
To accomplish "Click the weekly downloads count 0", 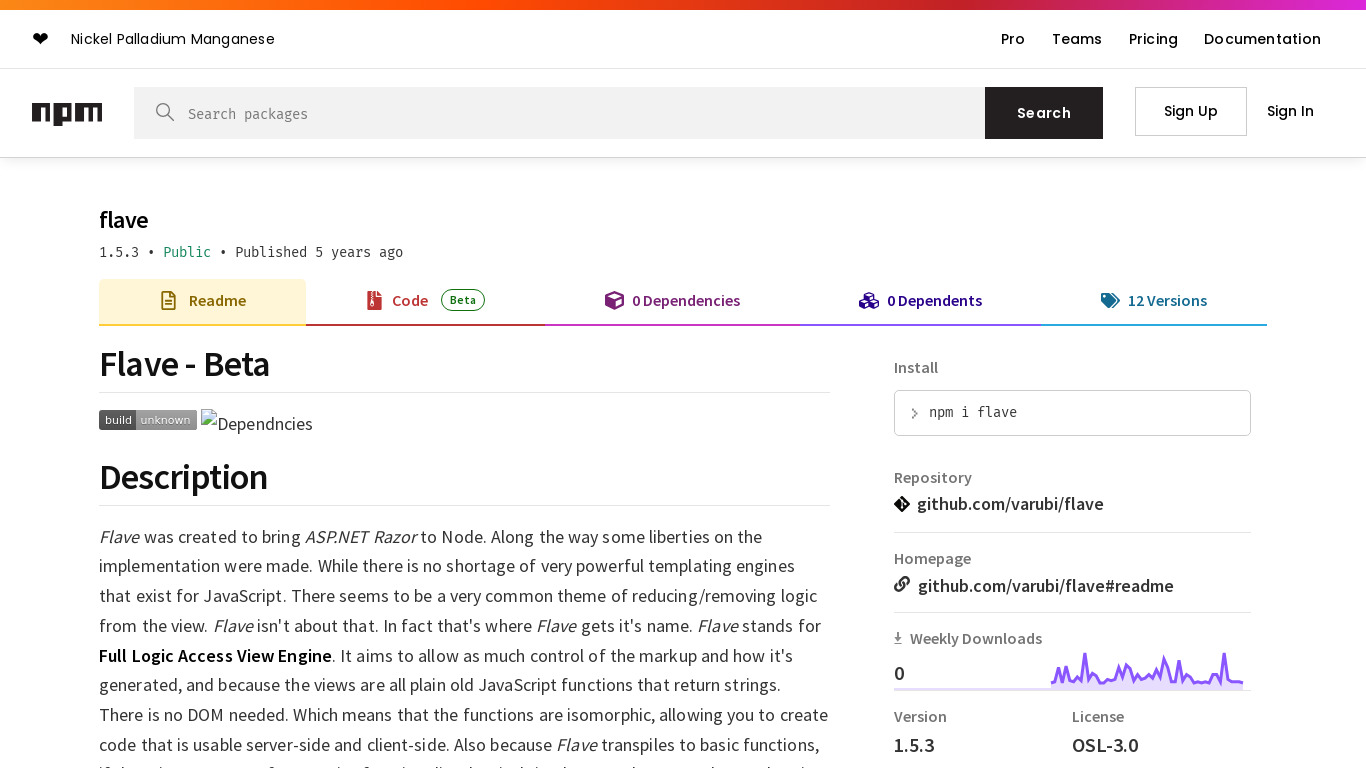I will click(x=899, y=674).
